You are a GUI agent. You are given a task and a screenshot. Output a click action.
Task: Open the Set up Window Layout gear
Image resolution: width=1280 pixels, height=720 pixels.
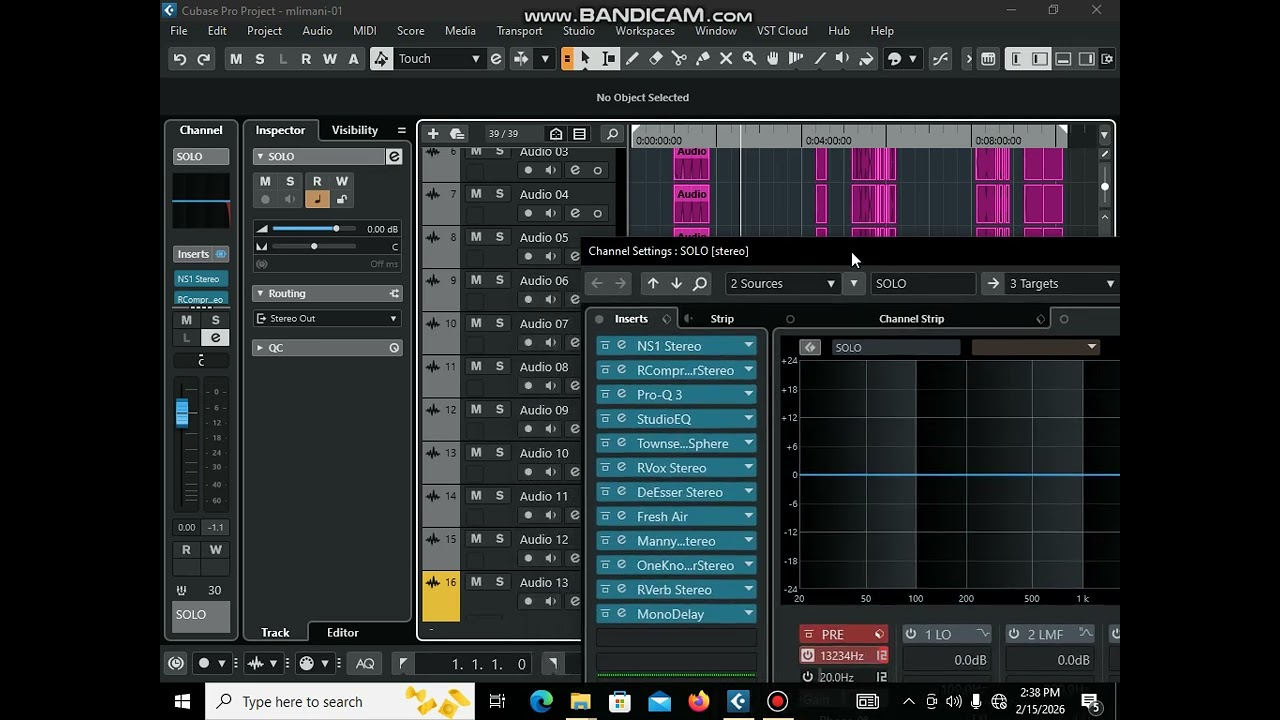pyautogui.click(x=1107, y=59)
